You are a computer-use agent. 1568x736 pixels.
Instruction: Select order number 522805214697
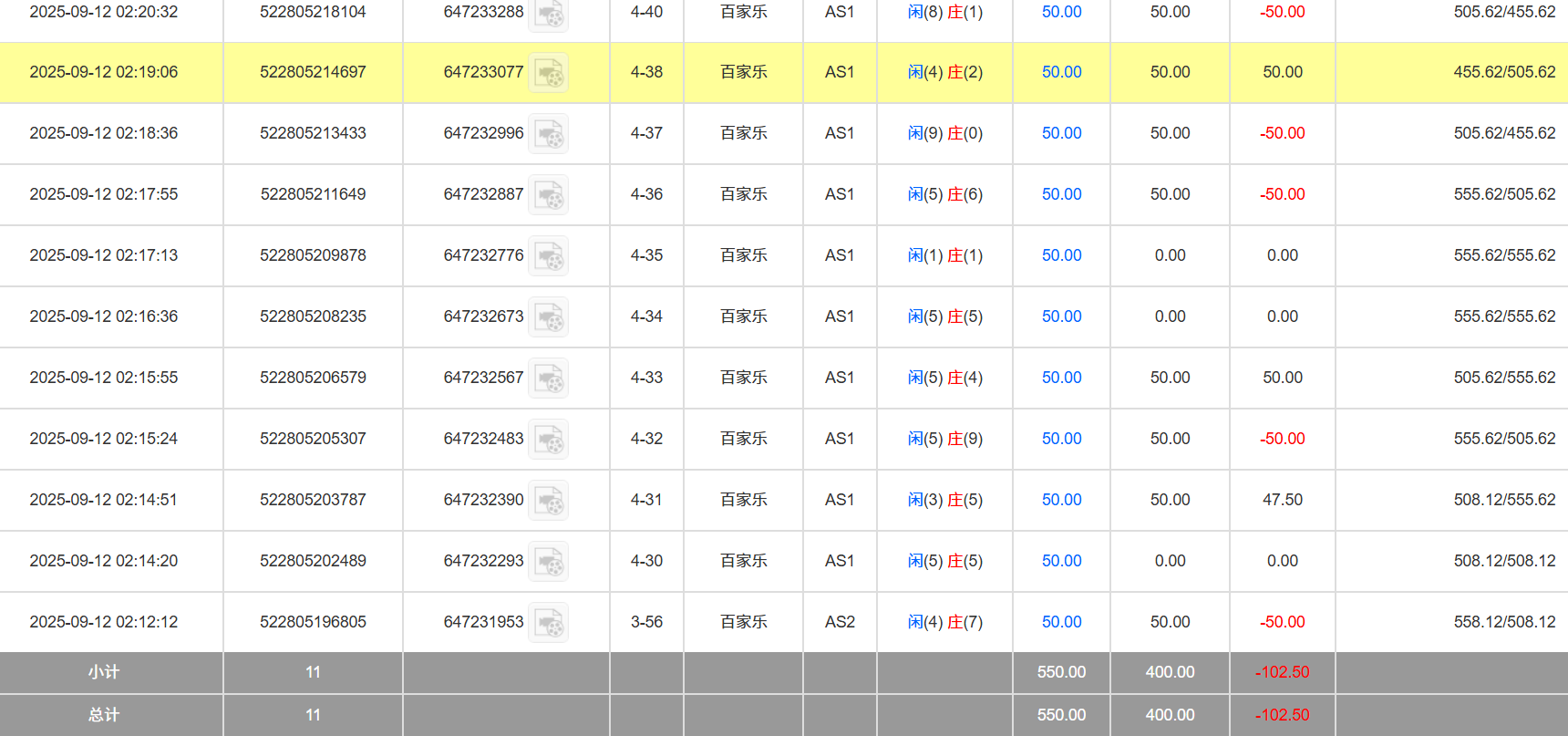point(313,72)
